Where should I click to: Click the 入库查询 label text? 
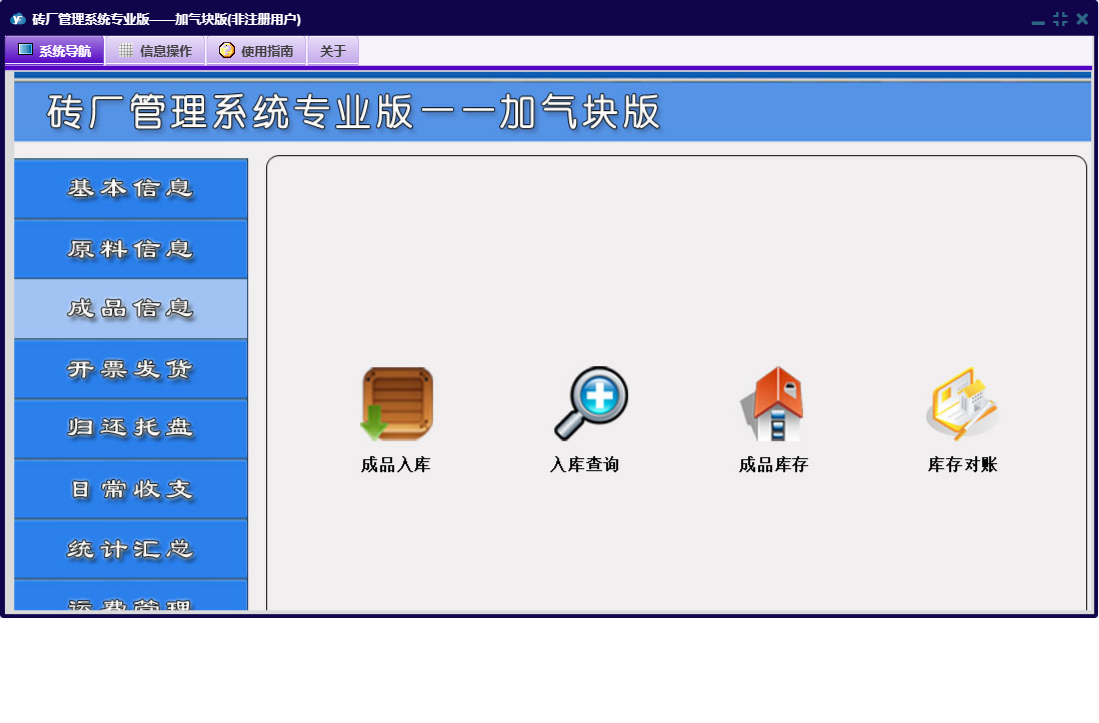[585, 464]
